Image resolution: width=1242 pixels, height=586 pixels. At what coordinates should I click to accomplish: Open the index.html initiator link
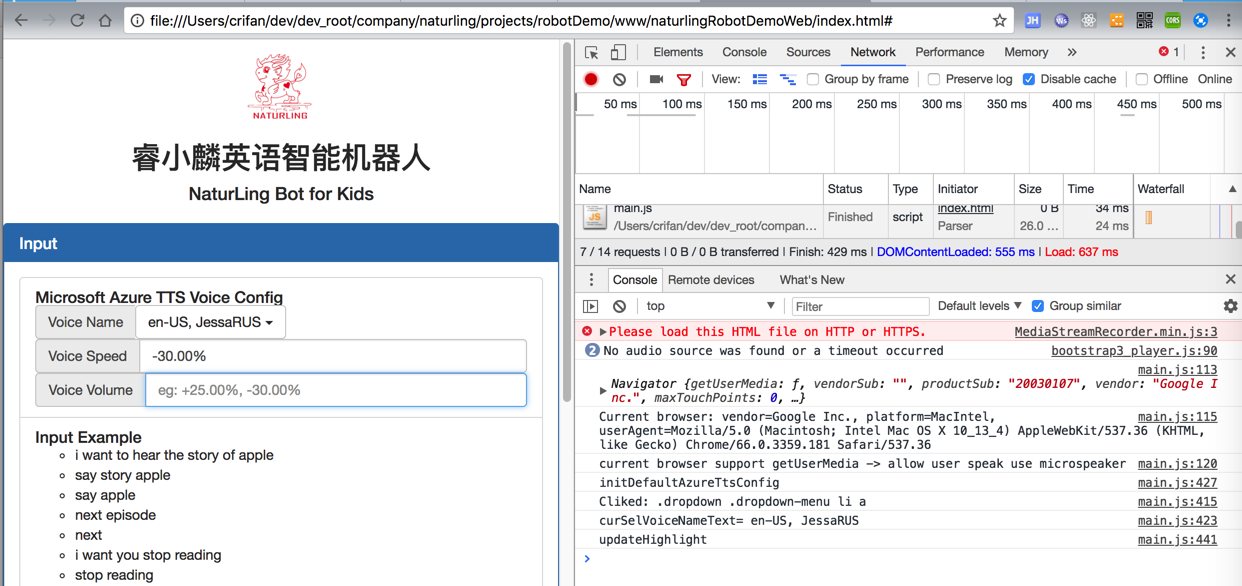(x=965, y=208)
